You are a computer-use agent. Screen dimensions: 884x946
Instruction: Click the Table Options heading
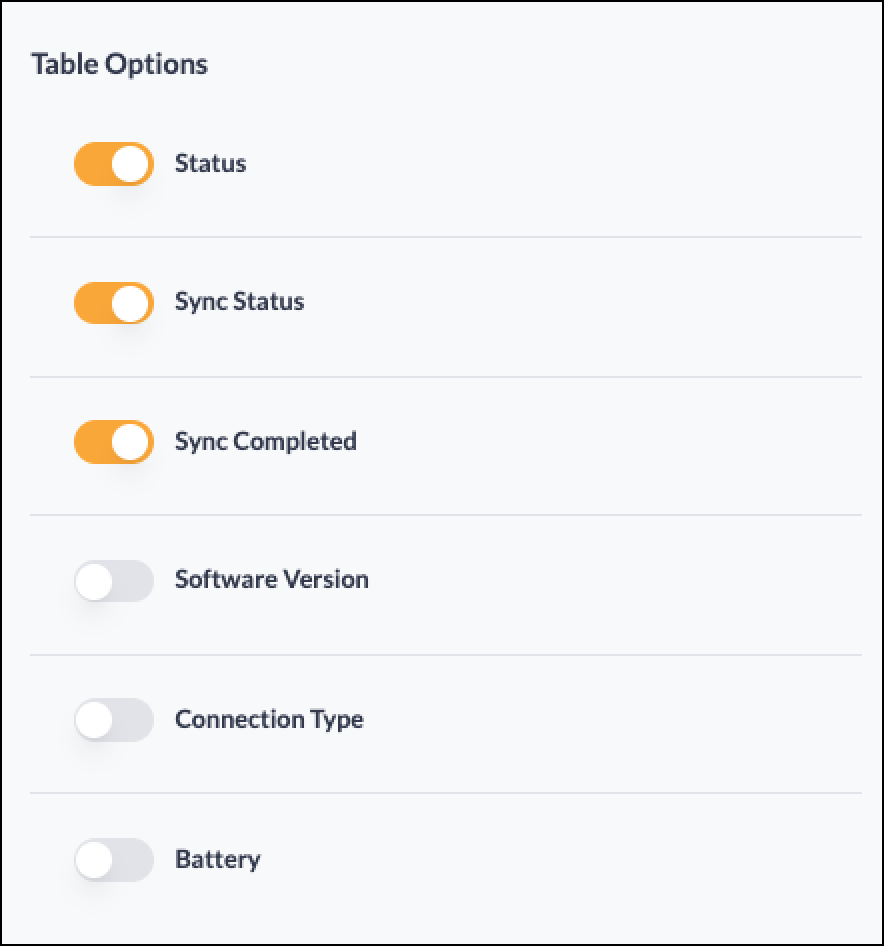[119, 65]
